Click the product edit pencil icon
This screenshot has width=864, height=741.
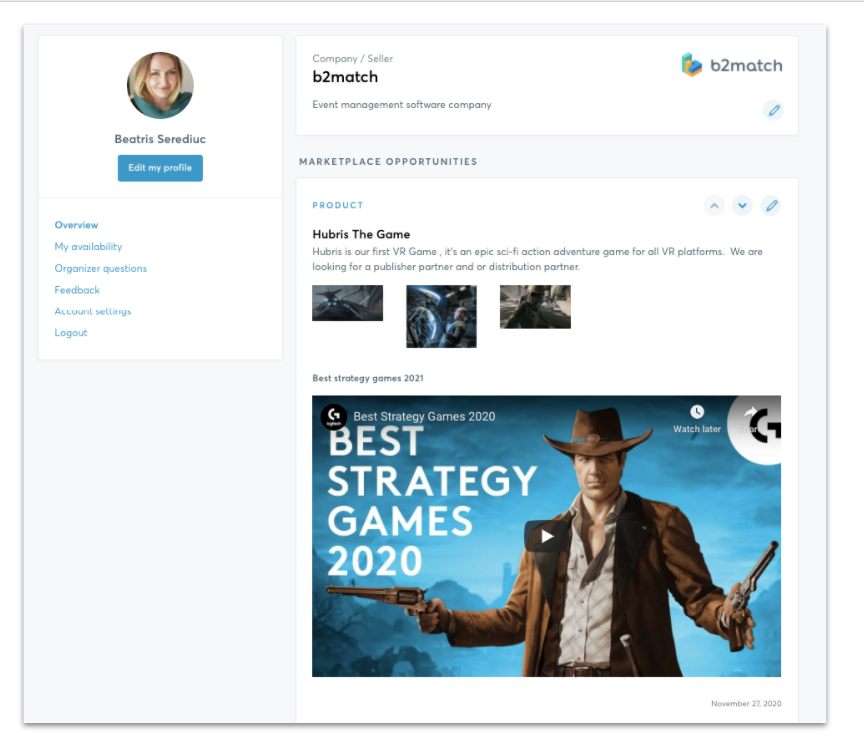click(771, 205)
